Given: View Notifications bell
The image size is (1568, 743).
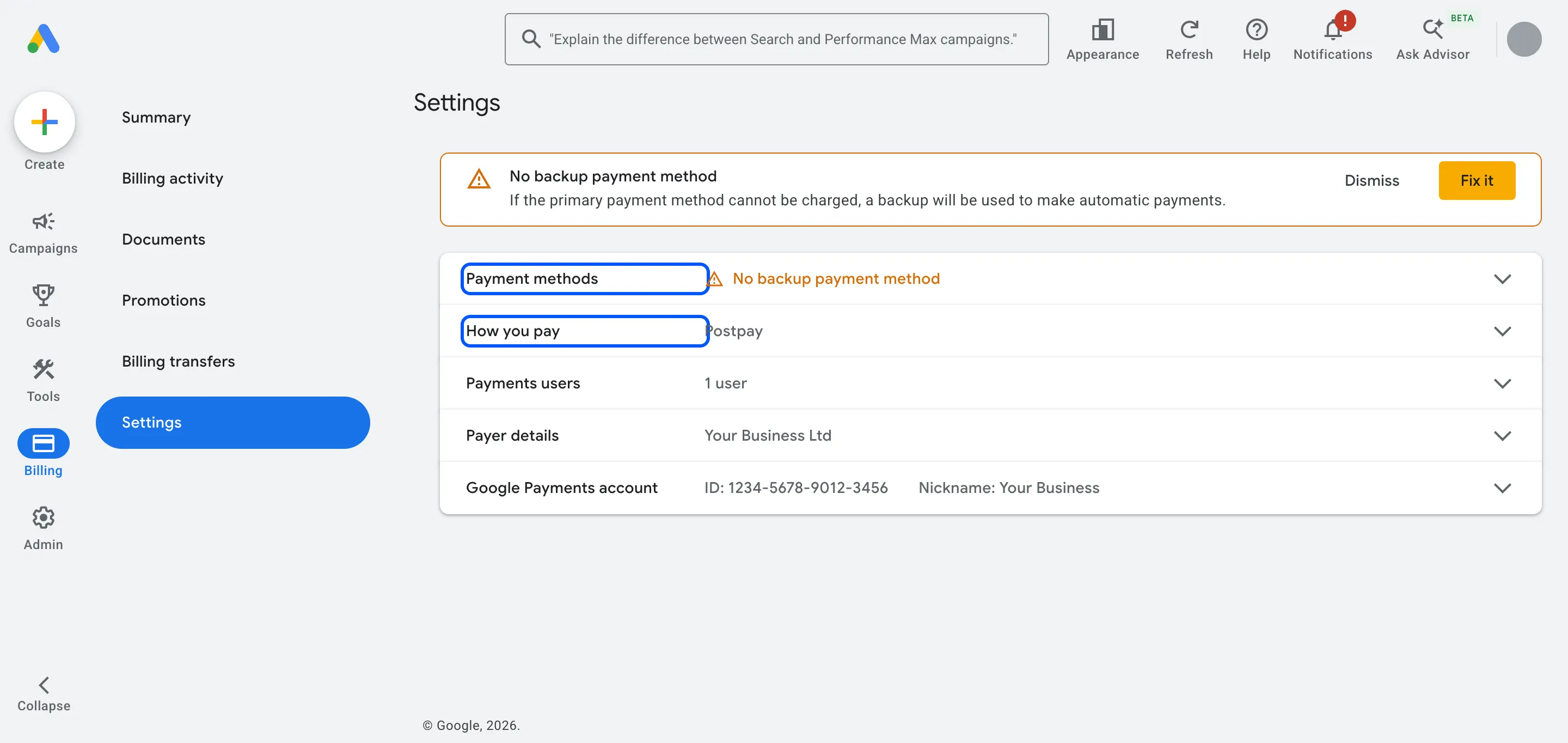Looking at the screenshot, I should 1332,40.
